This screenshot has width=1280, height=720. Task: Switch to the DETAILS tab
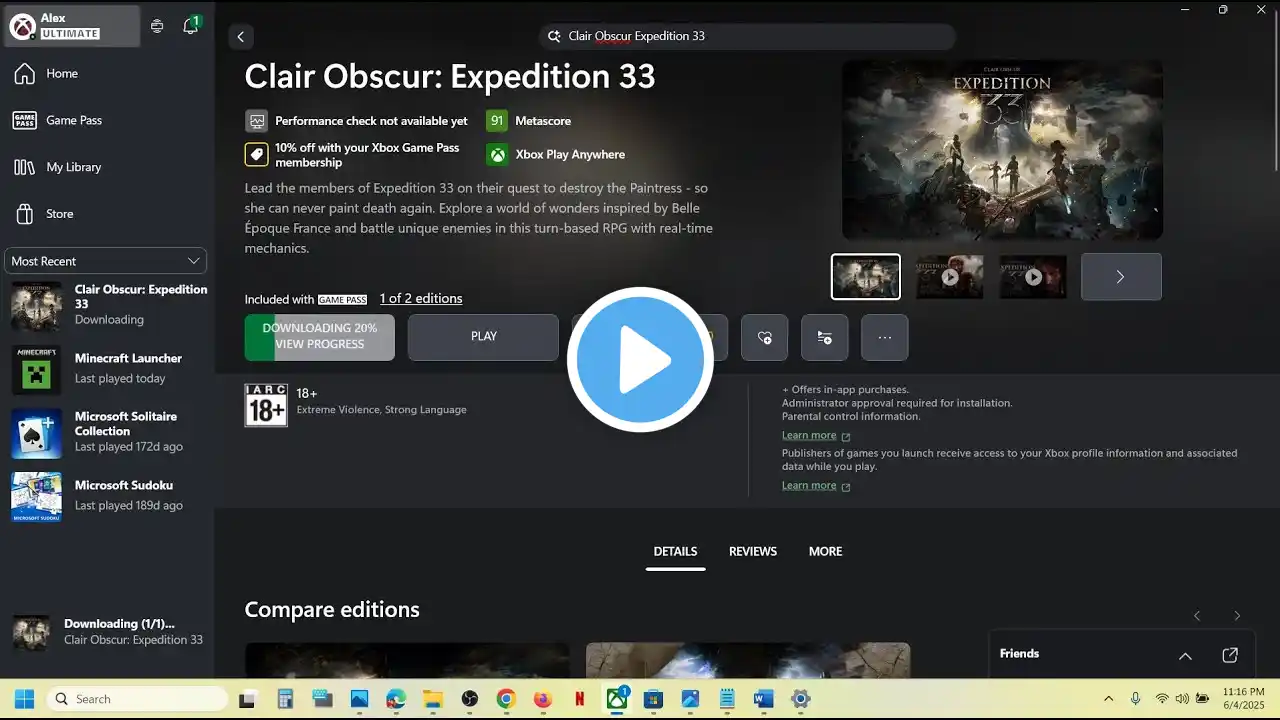tap(675, 552)
